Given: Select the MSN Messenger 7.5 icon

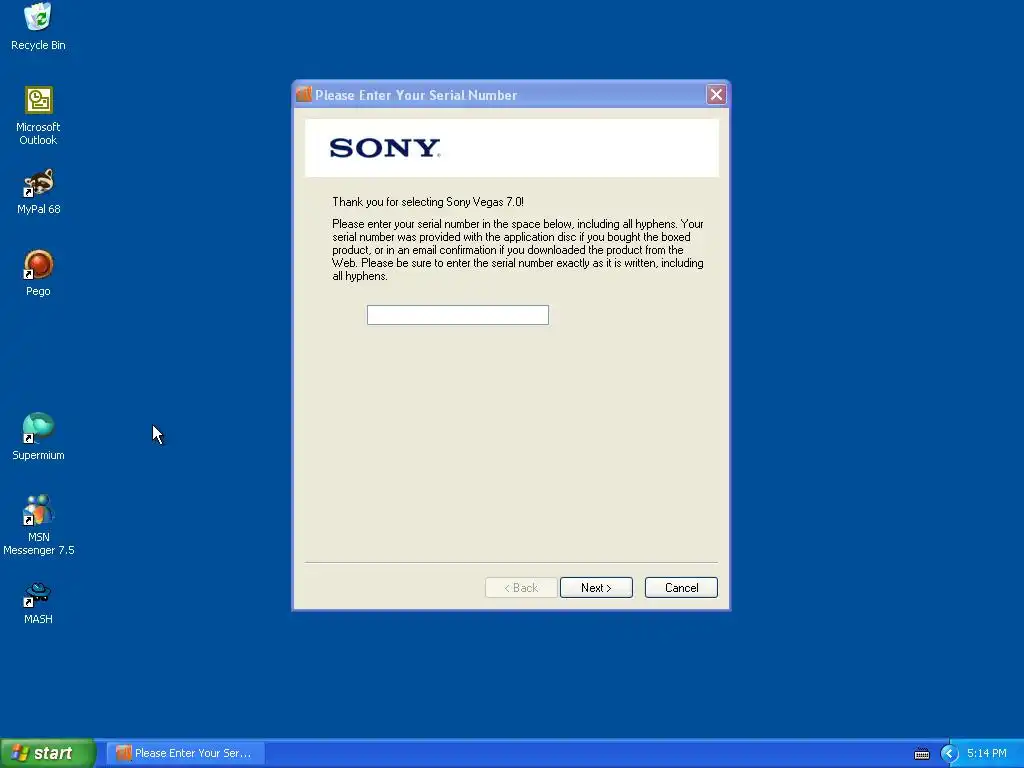Looking at the screenshot, I should (x=39, y=525).
